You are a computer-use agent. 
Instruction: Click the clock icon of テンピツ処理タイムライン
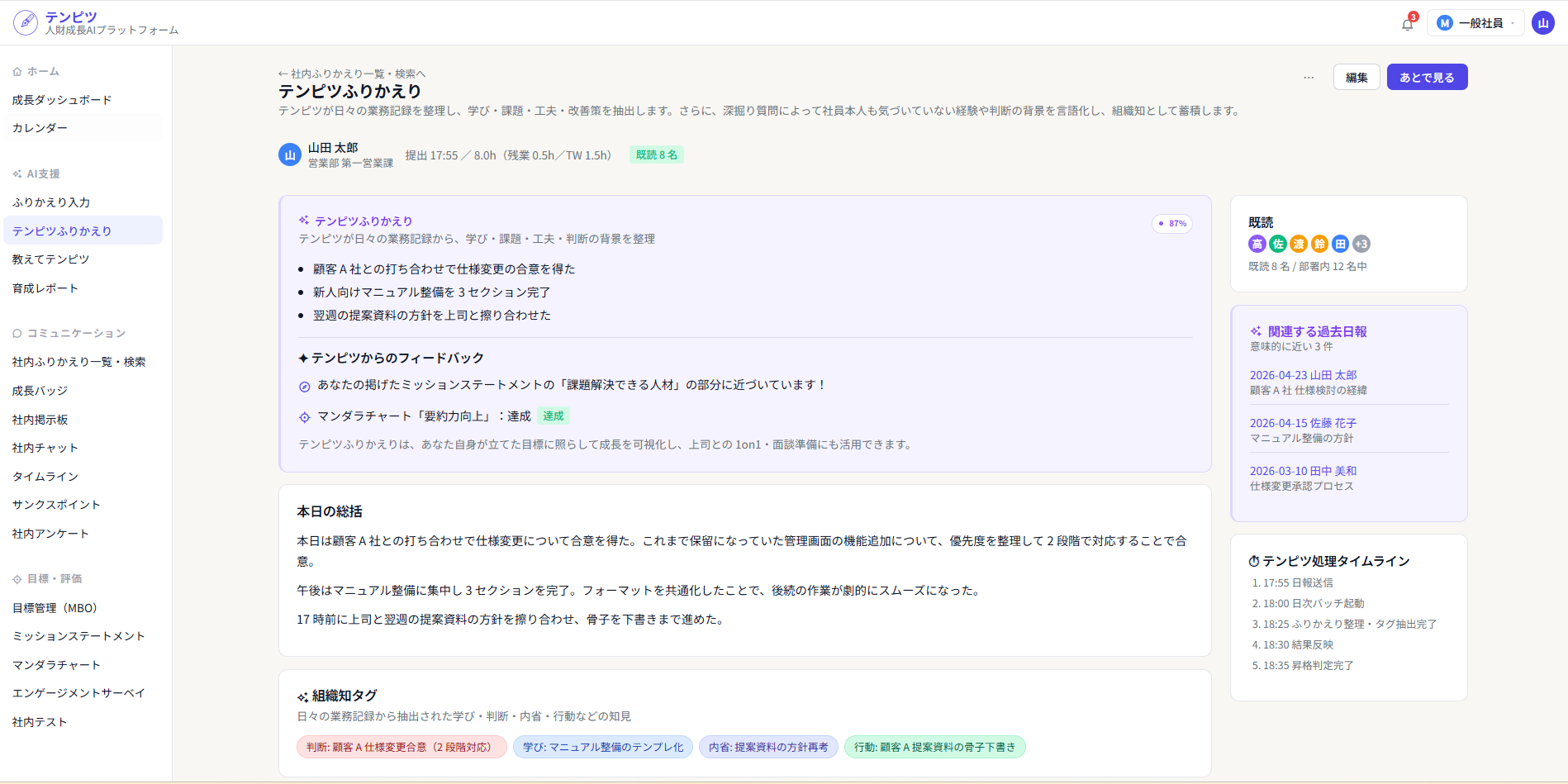pyautogui.click(x=1254, y=561)
